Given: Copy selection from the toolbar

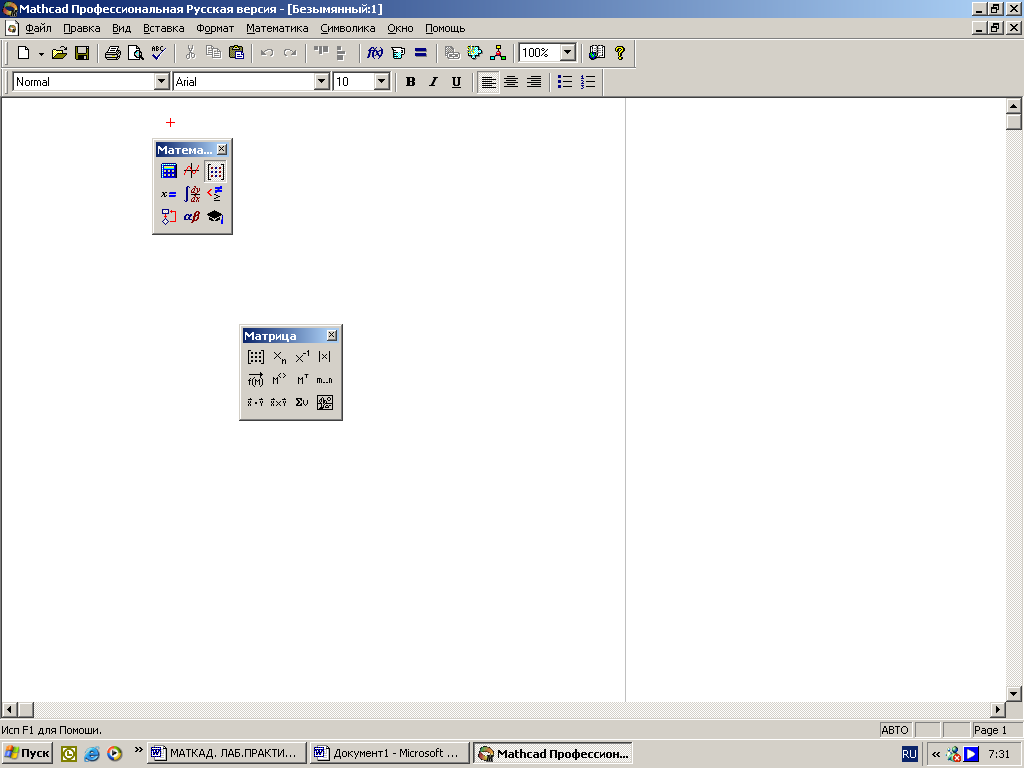Looking at the screenshot, I should (x=213, y=53).
